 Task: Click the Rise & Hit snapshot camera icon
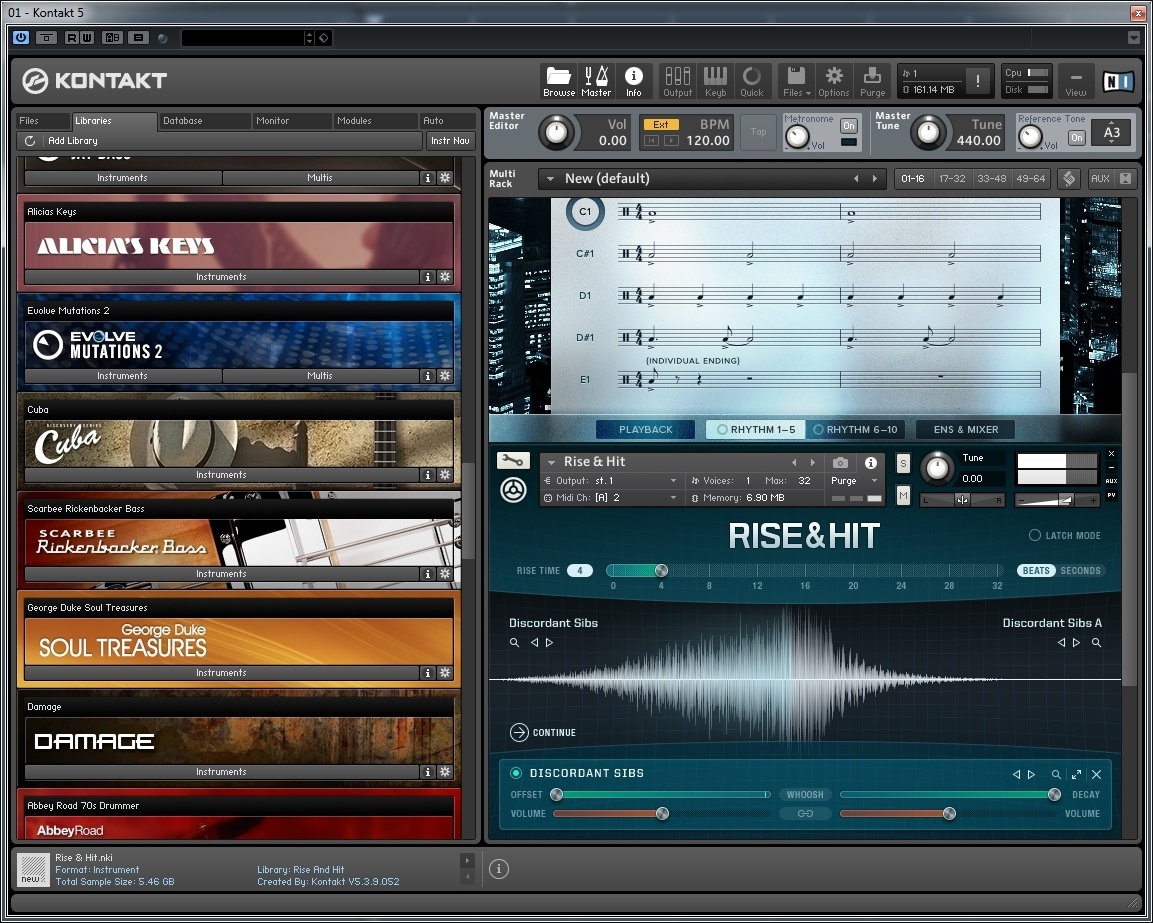tap(840, 463)
